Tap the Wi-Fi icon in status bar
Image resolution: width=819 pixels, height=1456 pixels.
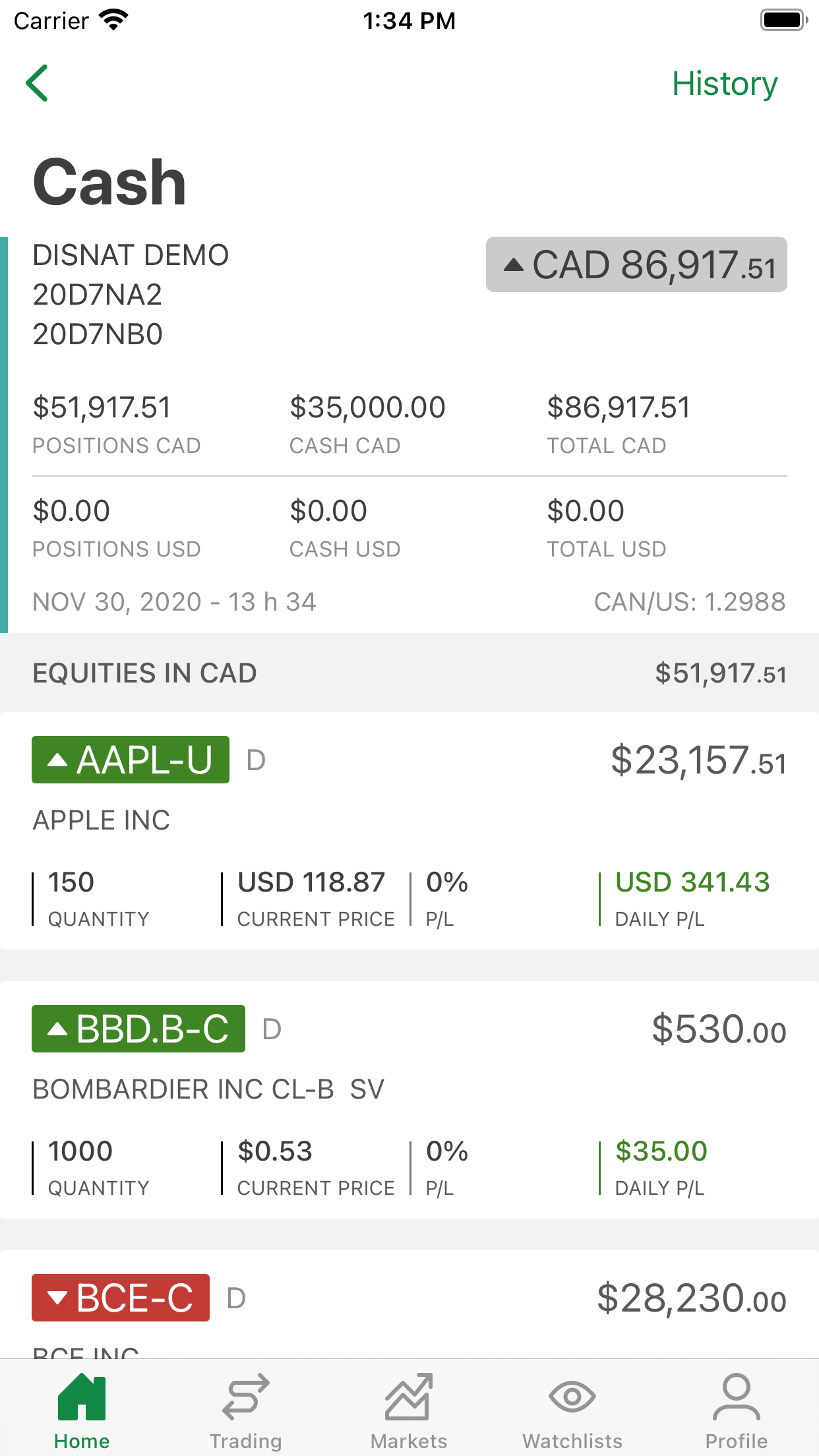[x=113, y=20]
